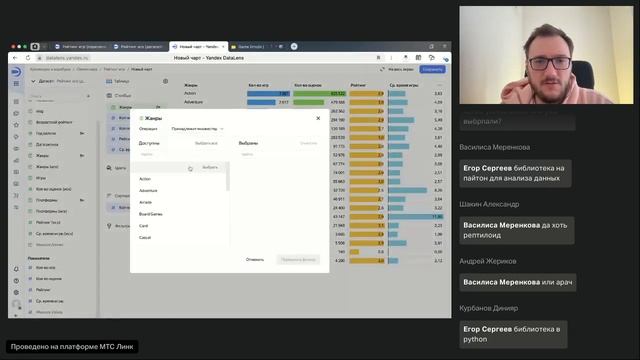Click the fullscreen expand icon

(382, 69)
